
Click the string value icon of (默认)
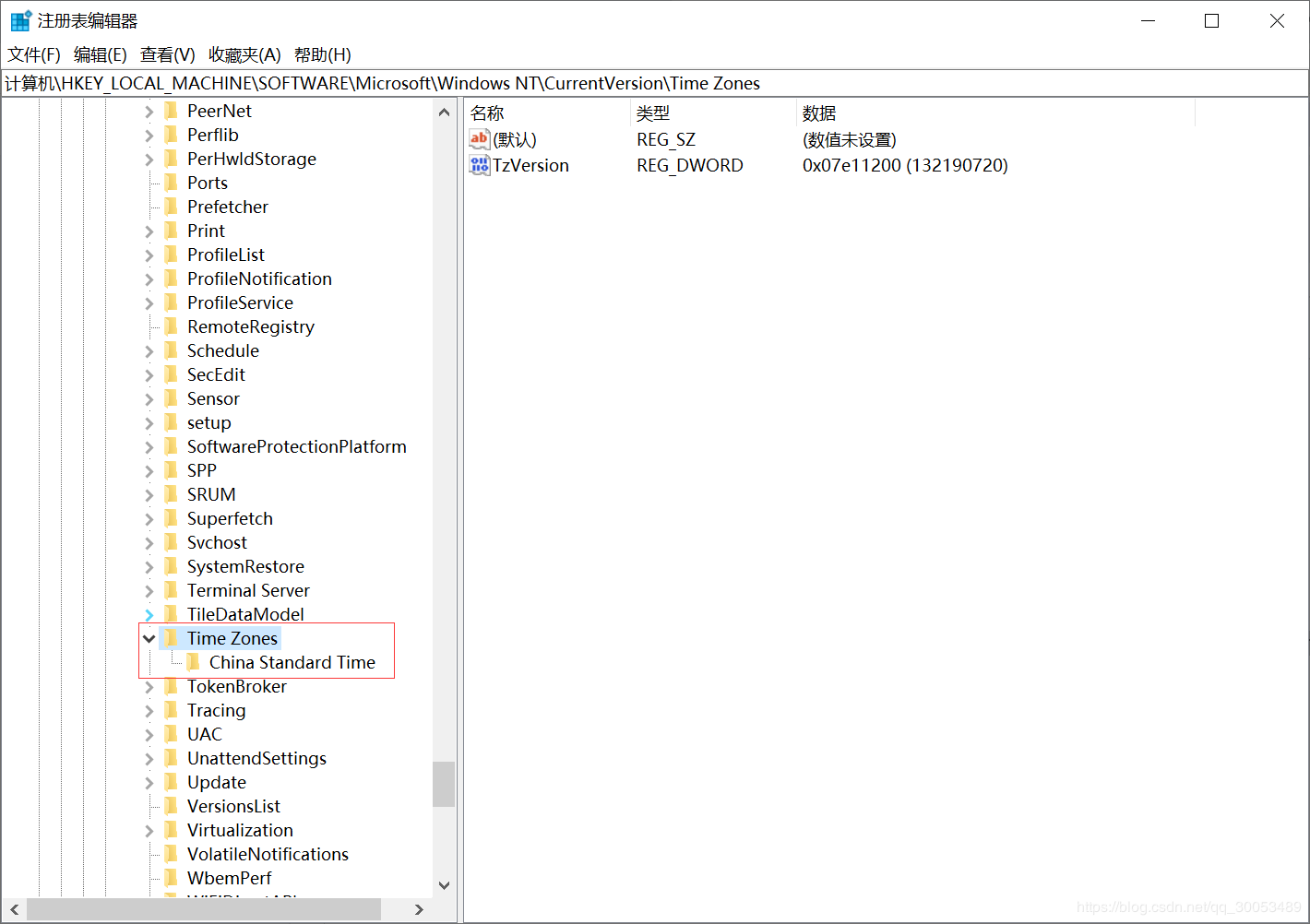click(479, 139)
